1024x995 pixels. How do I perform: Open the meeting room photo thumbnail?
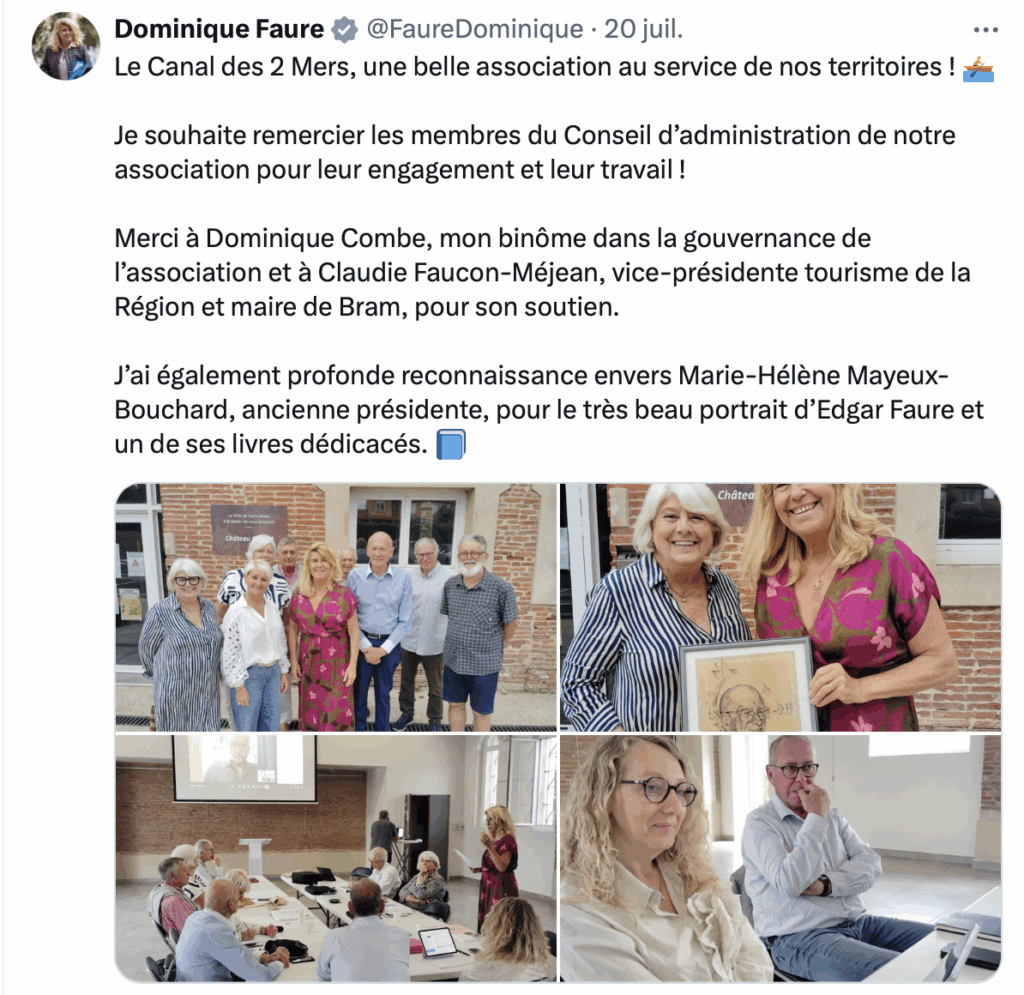[x=336, y=858]
